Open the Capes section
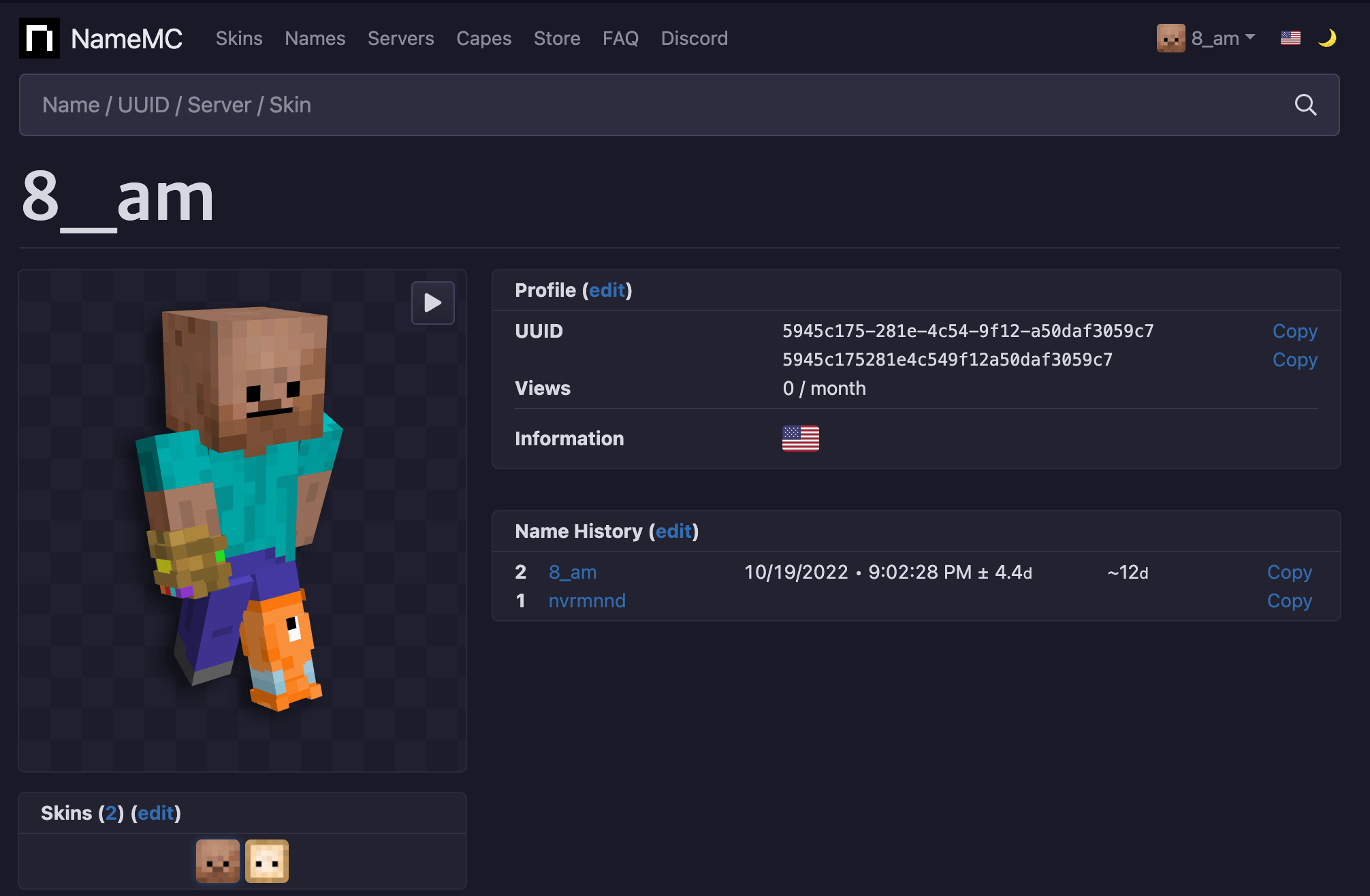1370x896 pixels. (x=484, y=38)
